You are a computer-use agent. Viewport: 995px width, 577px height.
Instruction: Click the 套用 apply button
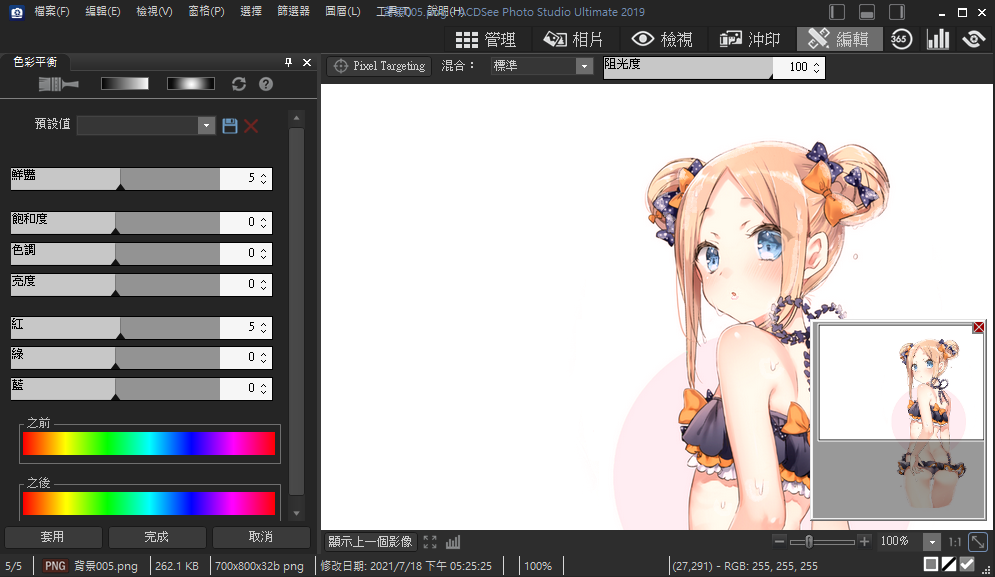52,537
